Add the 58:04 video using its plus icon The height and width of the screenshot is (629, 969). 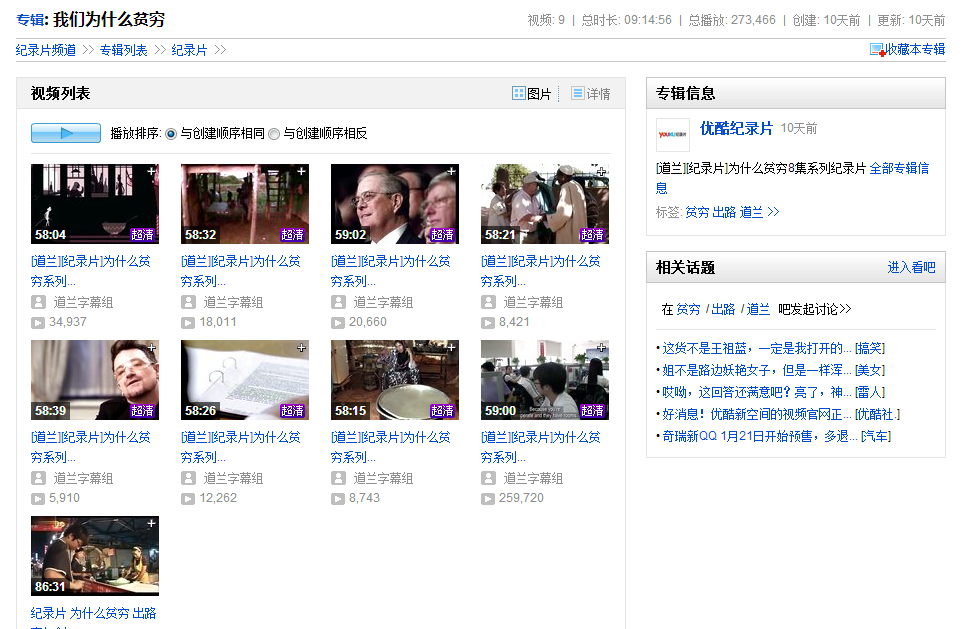(151, 172)
